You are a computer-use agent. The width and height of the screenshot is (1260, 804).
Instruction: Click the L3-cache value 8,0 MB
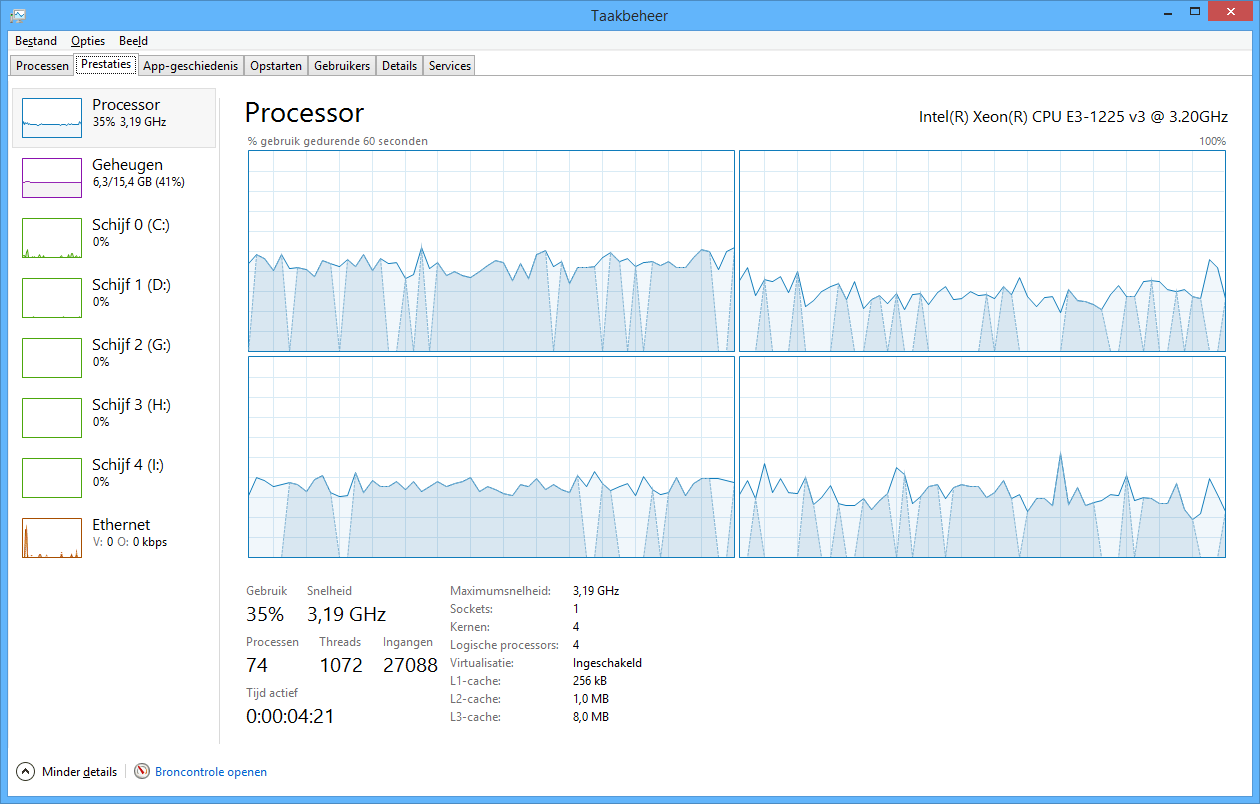pyautogui.click(x=591, y=717)
